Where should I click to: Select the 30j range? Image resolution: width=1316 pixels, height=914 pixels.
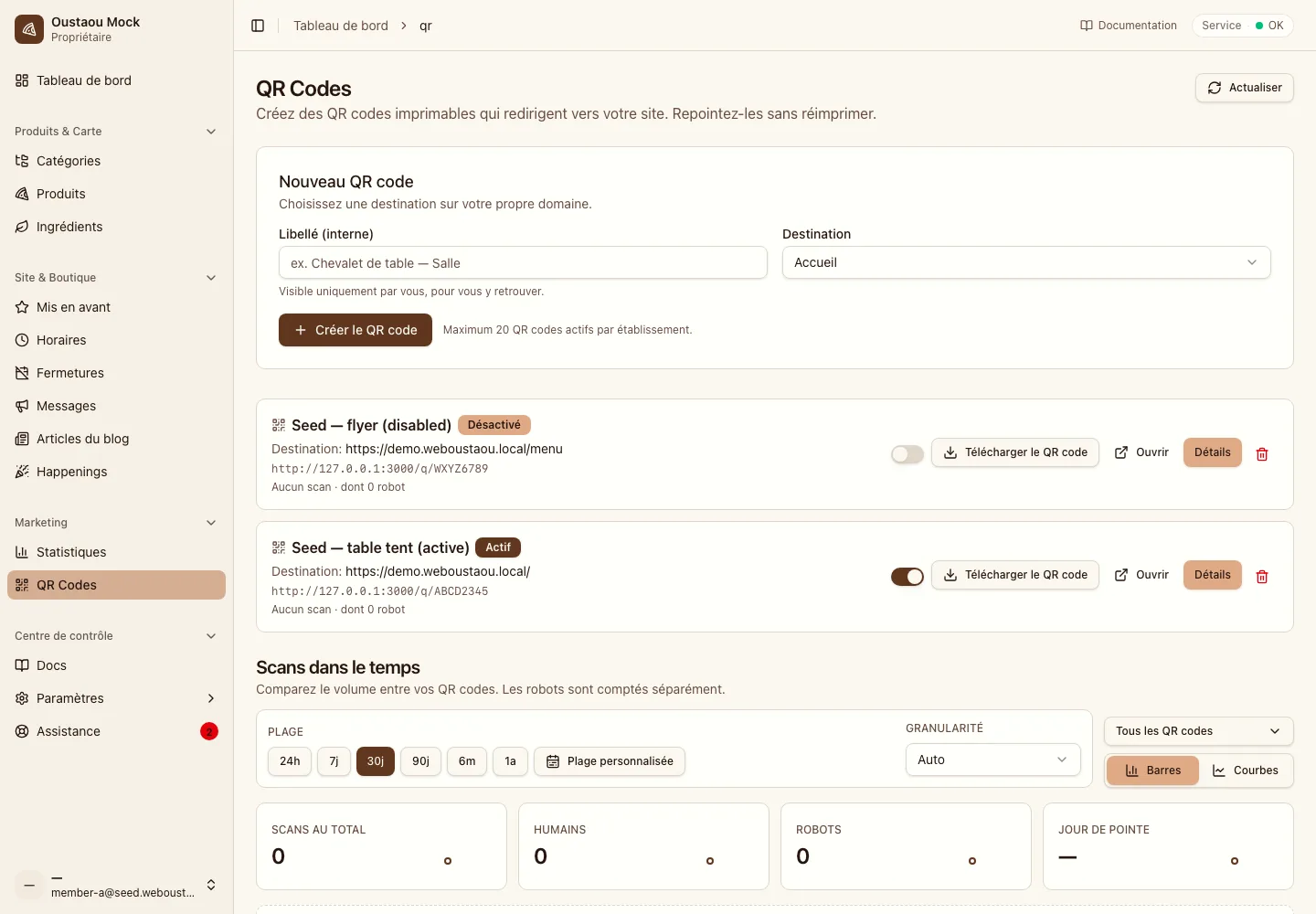click(376, 761)
